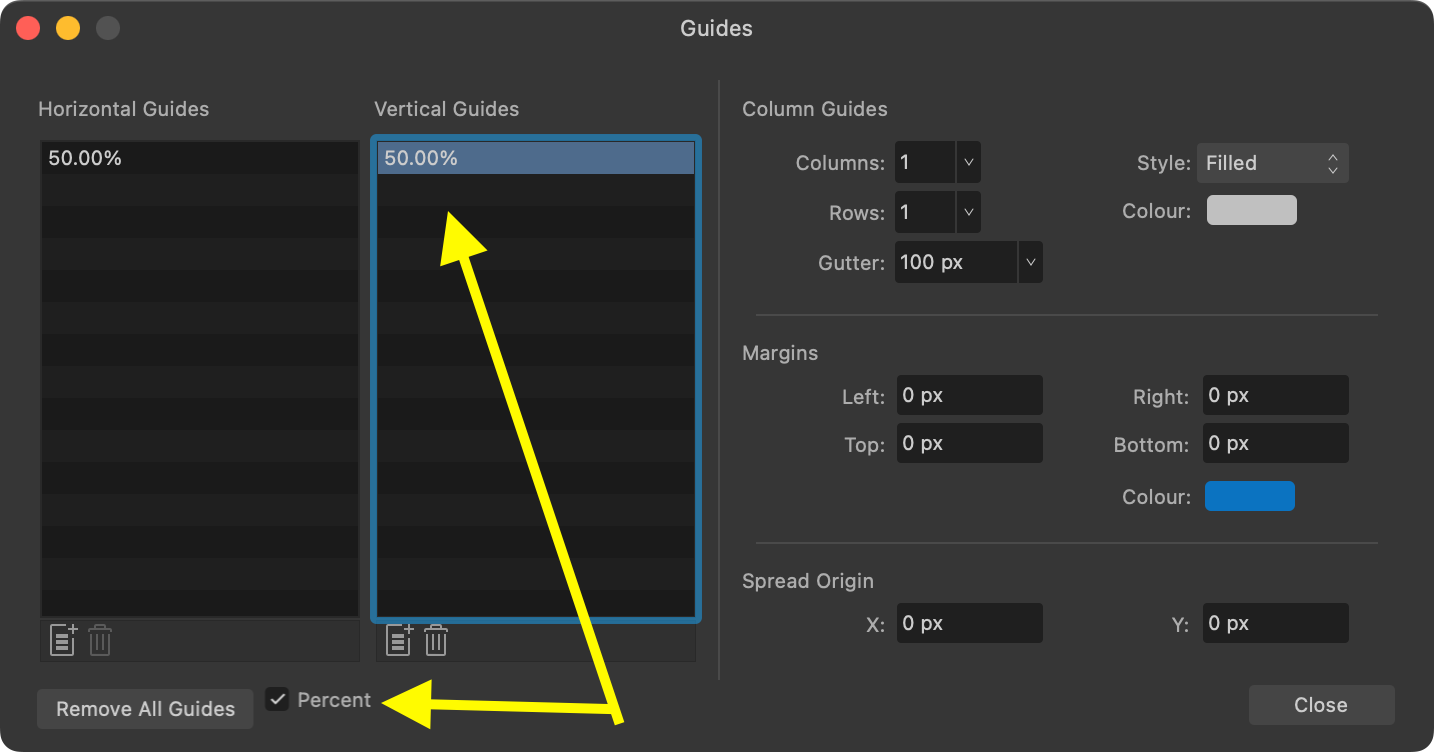Open the Column Guides colour swatch
The height and width of the screenshot is (752, 1434).
[1251, 210]
